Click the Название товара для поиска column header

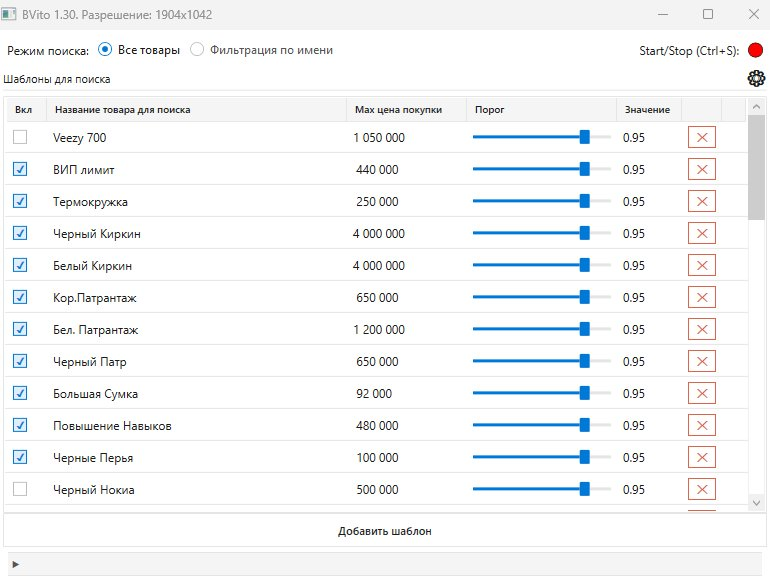(x=122, y=110)
